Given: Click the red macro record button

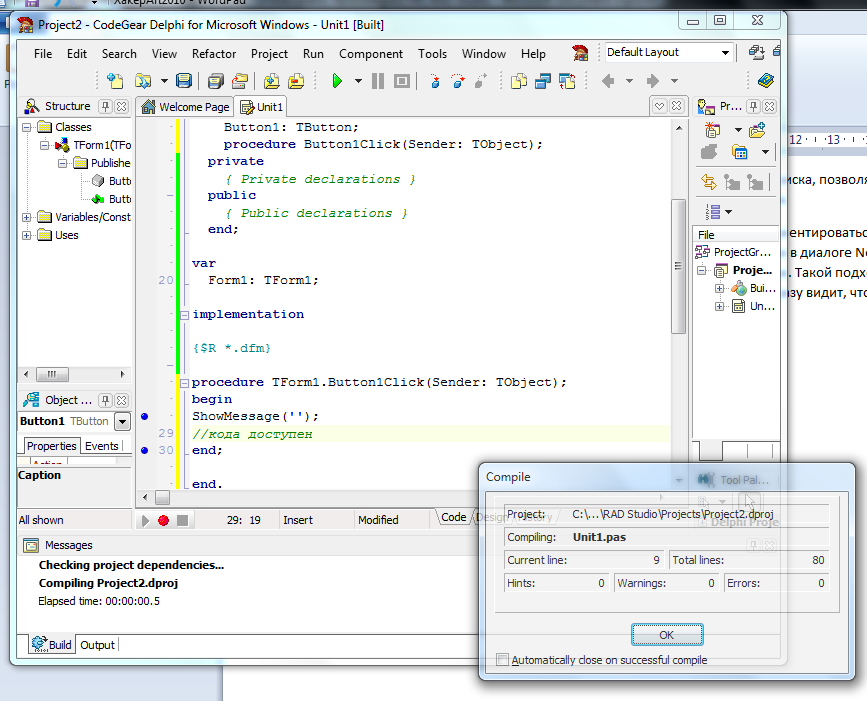Looking at the screenshot, I should 163,520.
